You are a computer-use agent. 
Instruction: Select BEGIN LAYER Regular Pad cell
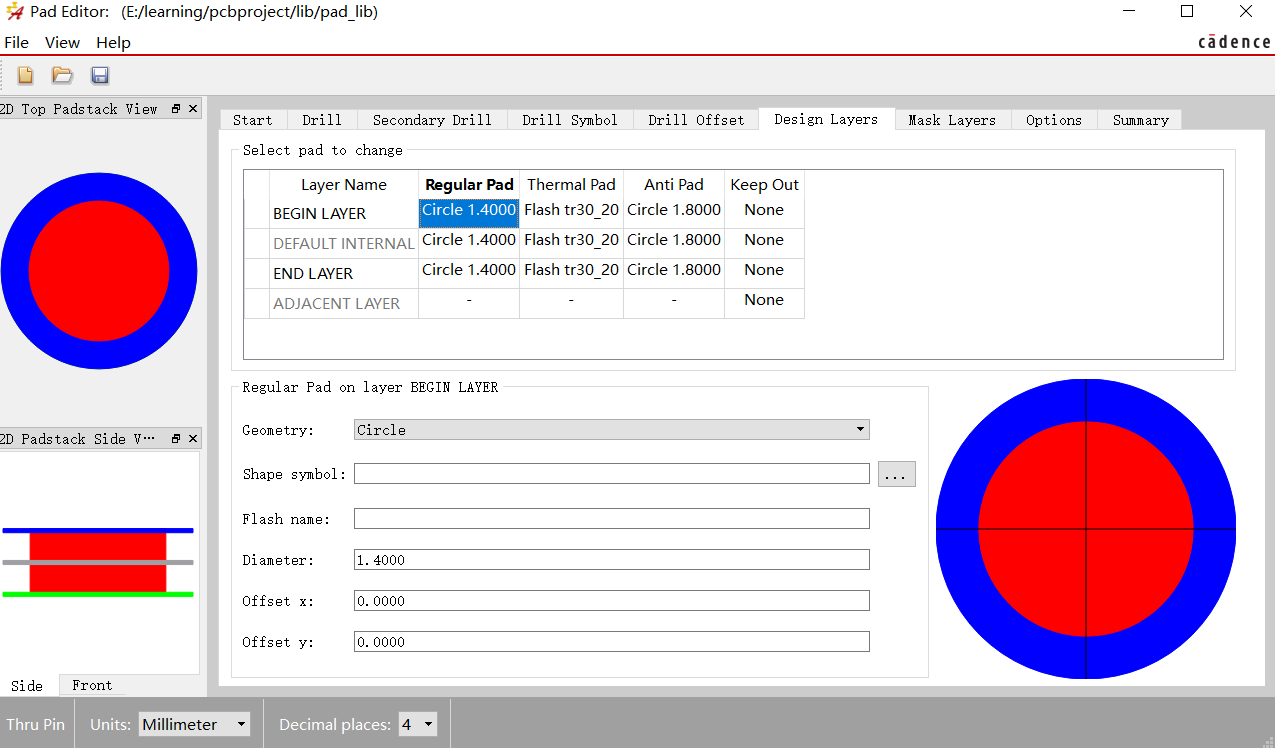pos(469,213)
